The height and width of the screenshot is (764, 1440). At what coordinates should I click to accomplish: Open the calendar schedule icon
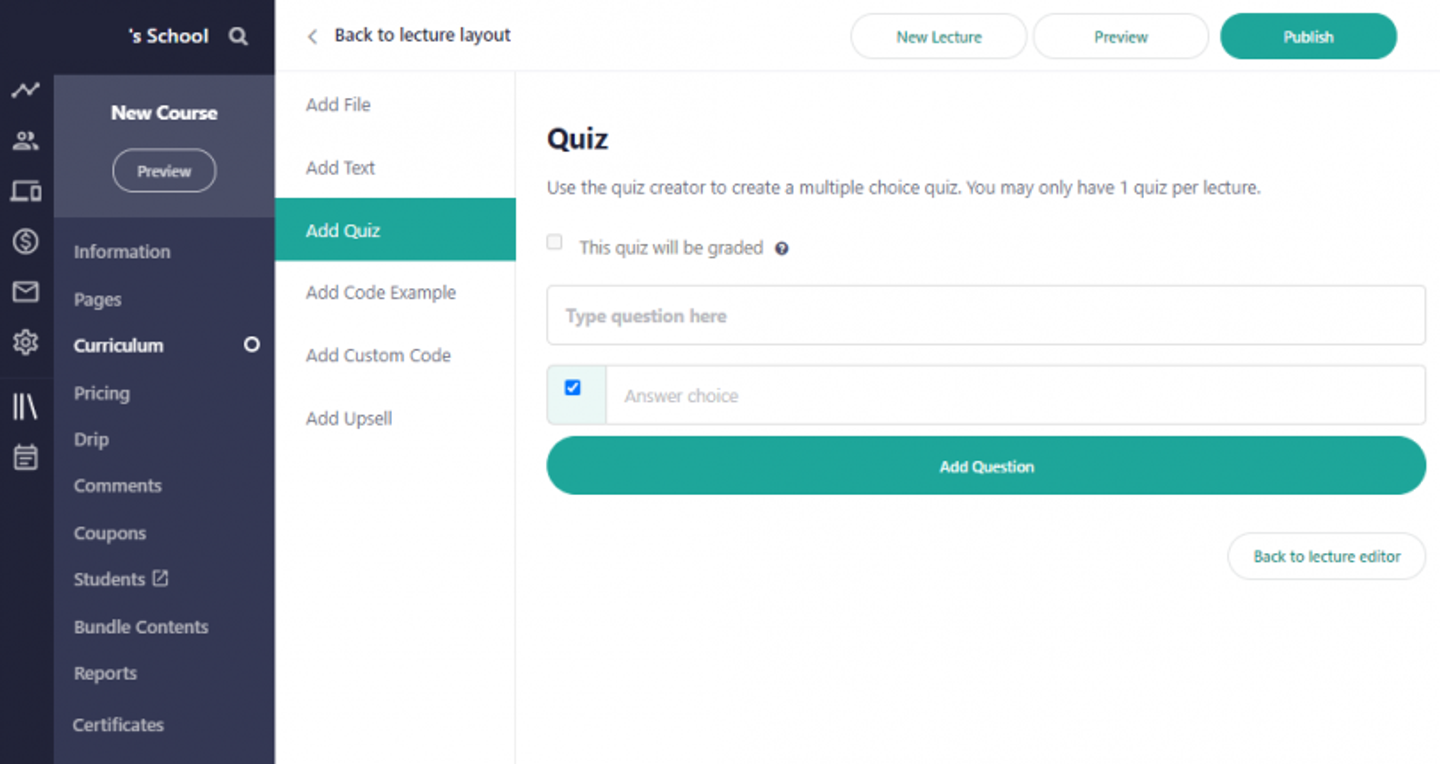click(x=25, y=456)
